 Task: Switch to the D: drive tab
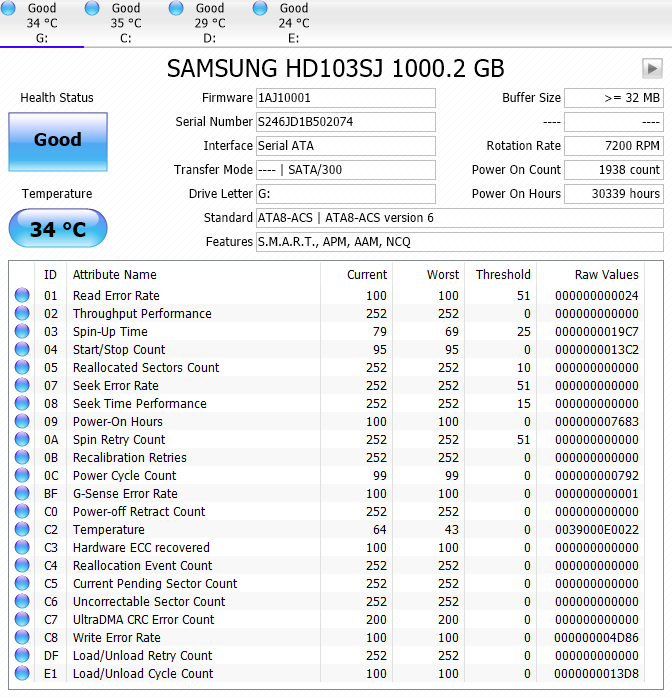(x=210, y=23)
